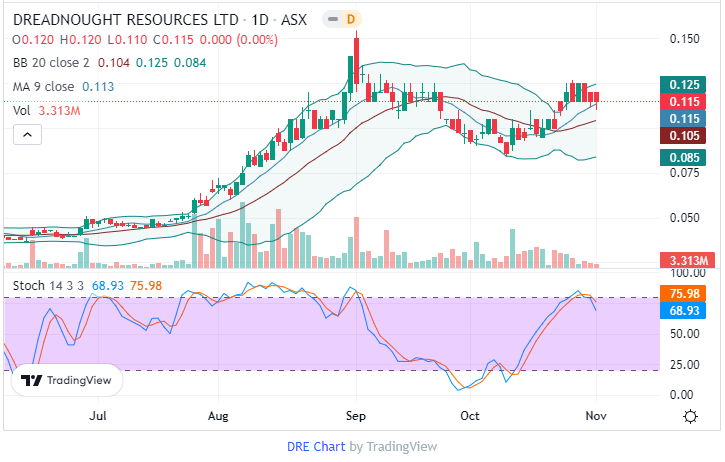
Task: Open chart settings gear icon
Action: pos(690,416)
